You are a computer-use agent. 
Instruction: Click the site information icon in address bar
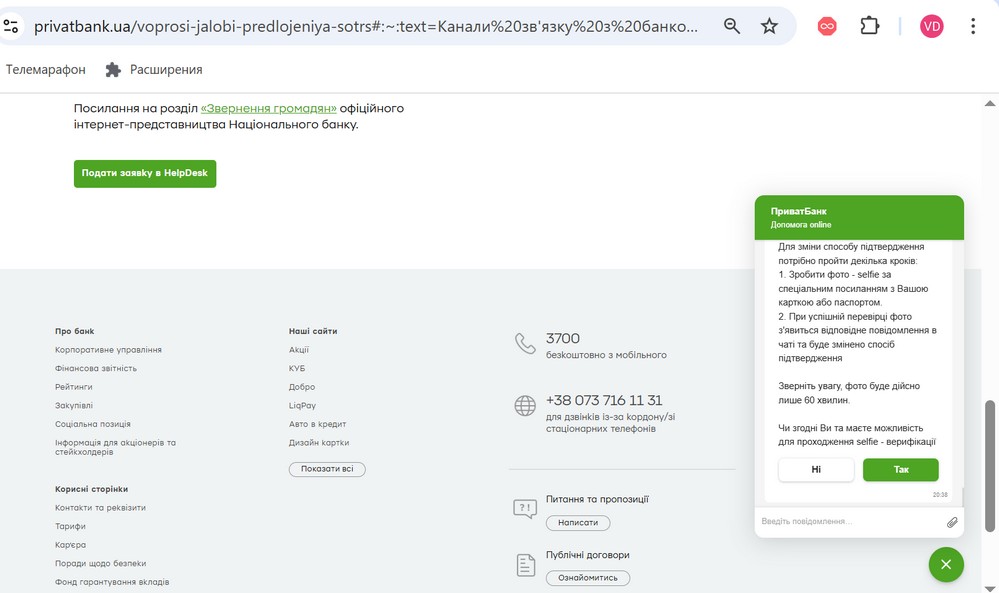click(x=11, y=26)
